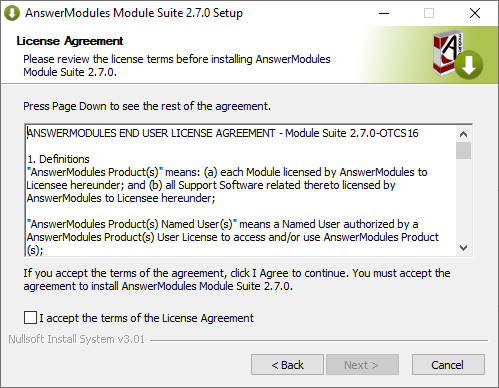
Task: Click the window title "AnswerModules Module Suite 2.7.0 Setup"
Action: click(x=134, y=13)
